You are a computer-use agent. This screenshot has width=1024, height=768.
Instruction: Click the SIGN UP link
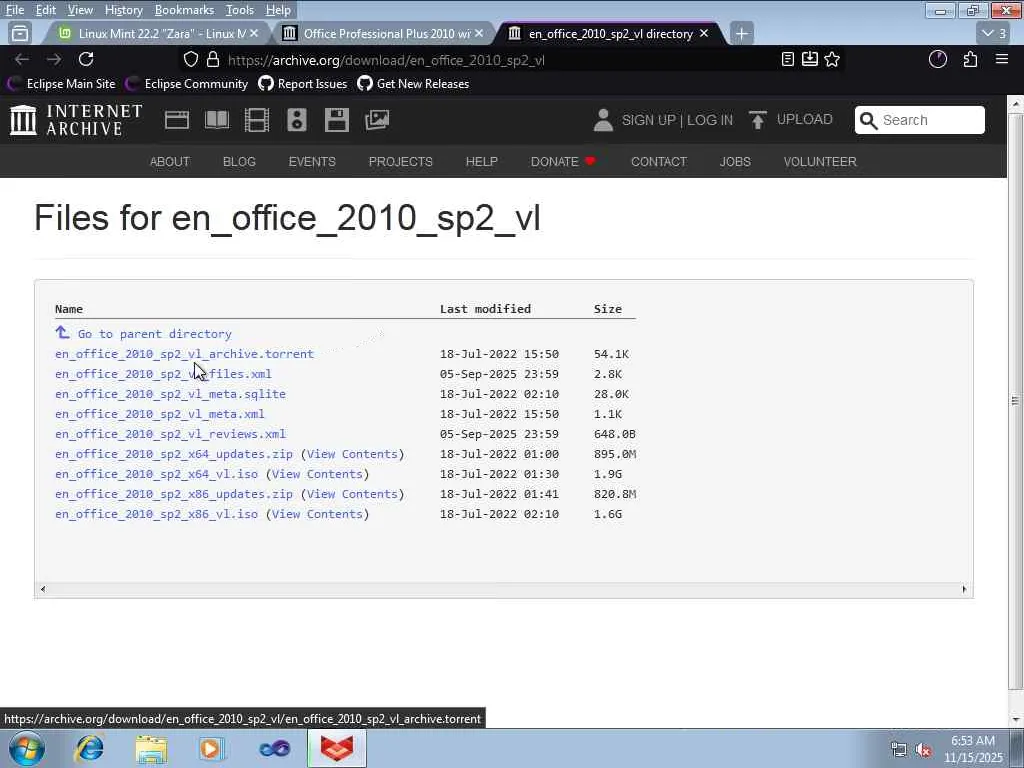(x=648, y=120)
